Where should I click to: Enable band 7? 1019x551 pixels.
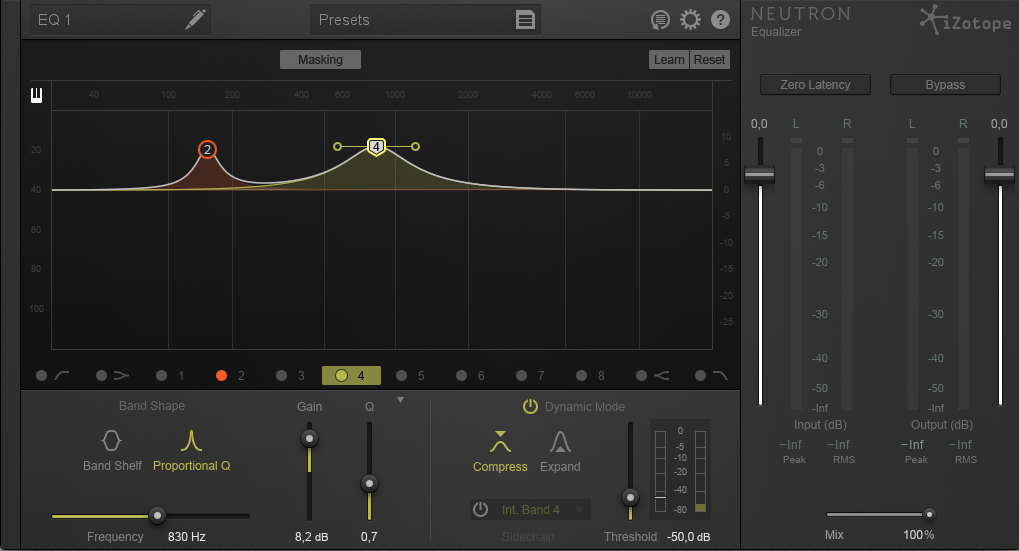(521, 376)
